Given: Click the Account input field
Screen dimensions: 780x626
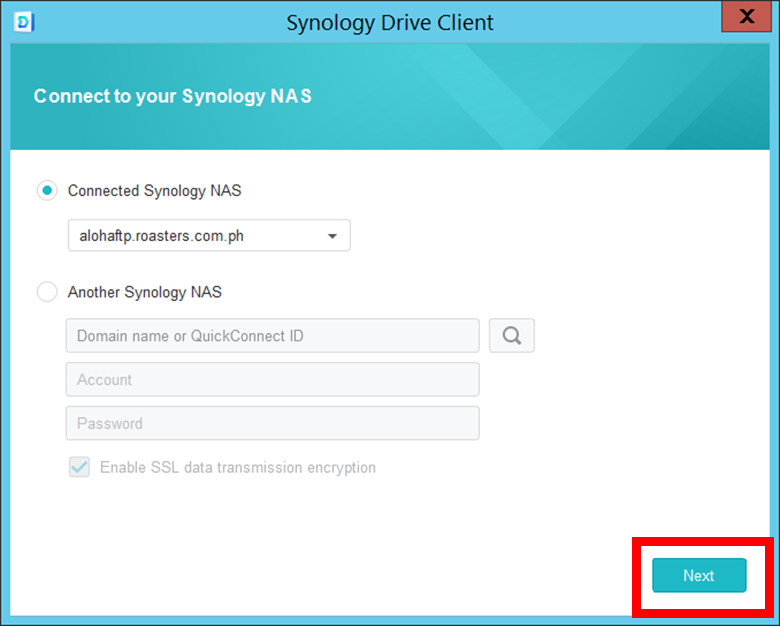Looking at the screenshot, I should coord(273,380).
